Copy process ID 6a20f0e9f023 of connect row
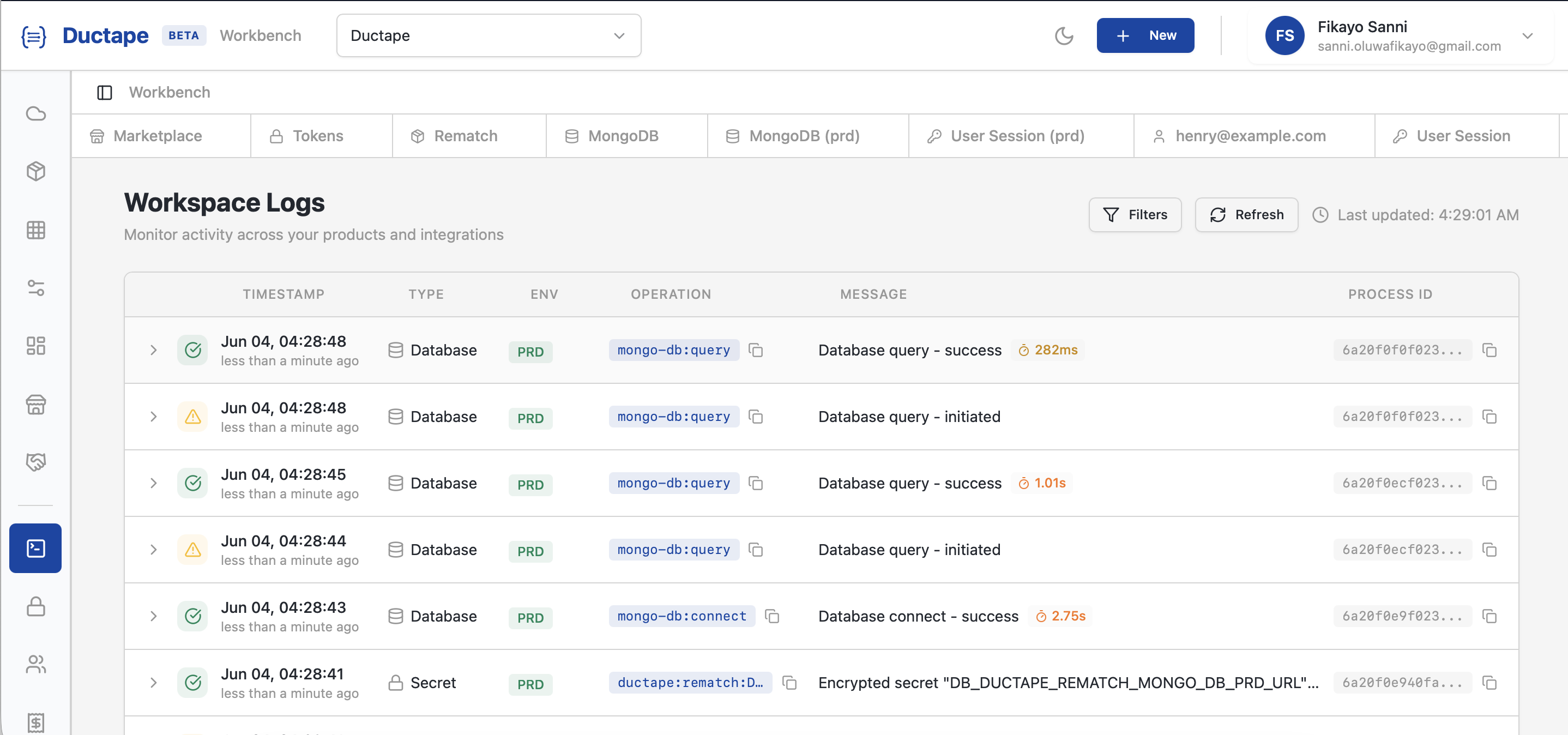 click(x=1489, y=616)
